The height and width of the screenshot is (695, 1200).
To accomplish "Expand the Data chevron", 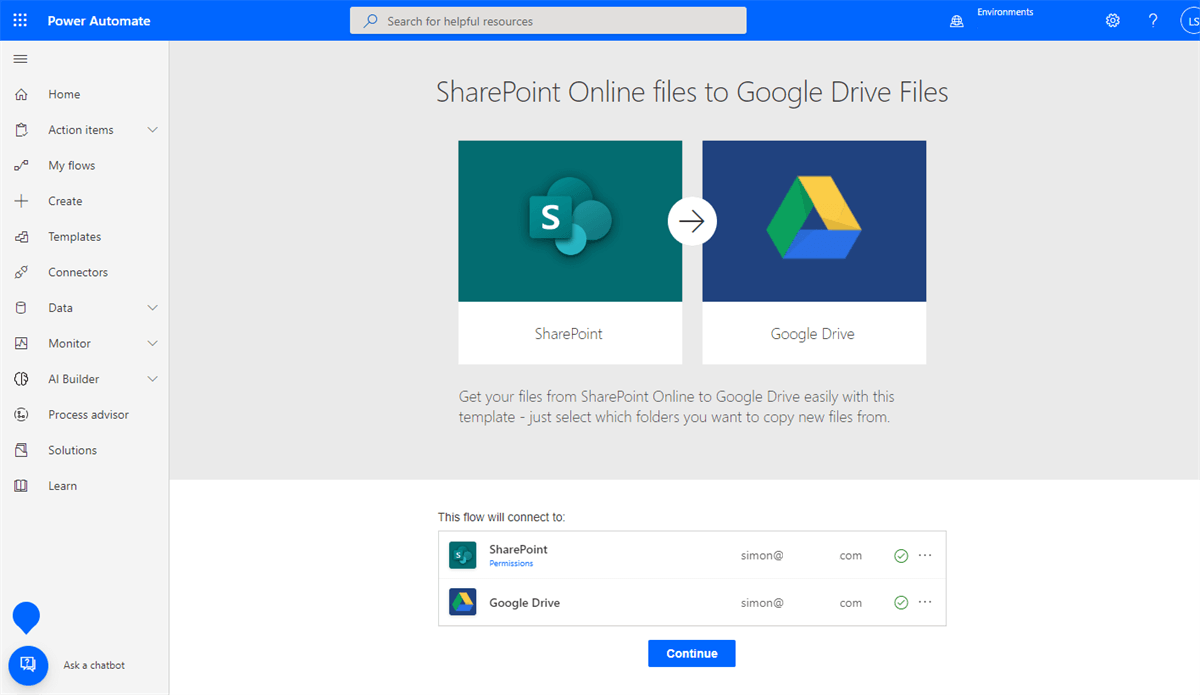I will click(153, 308).
